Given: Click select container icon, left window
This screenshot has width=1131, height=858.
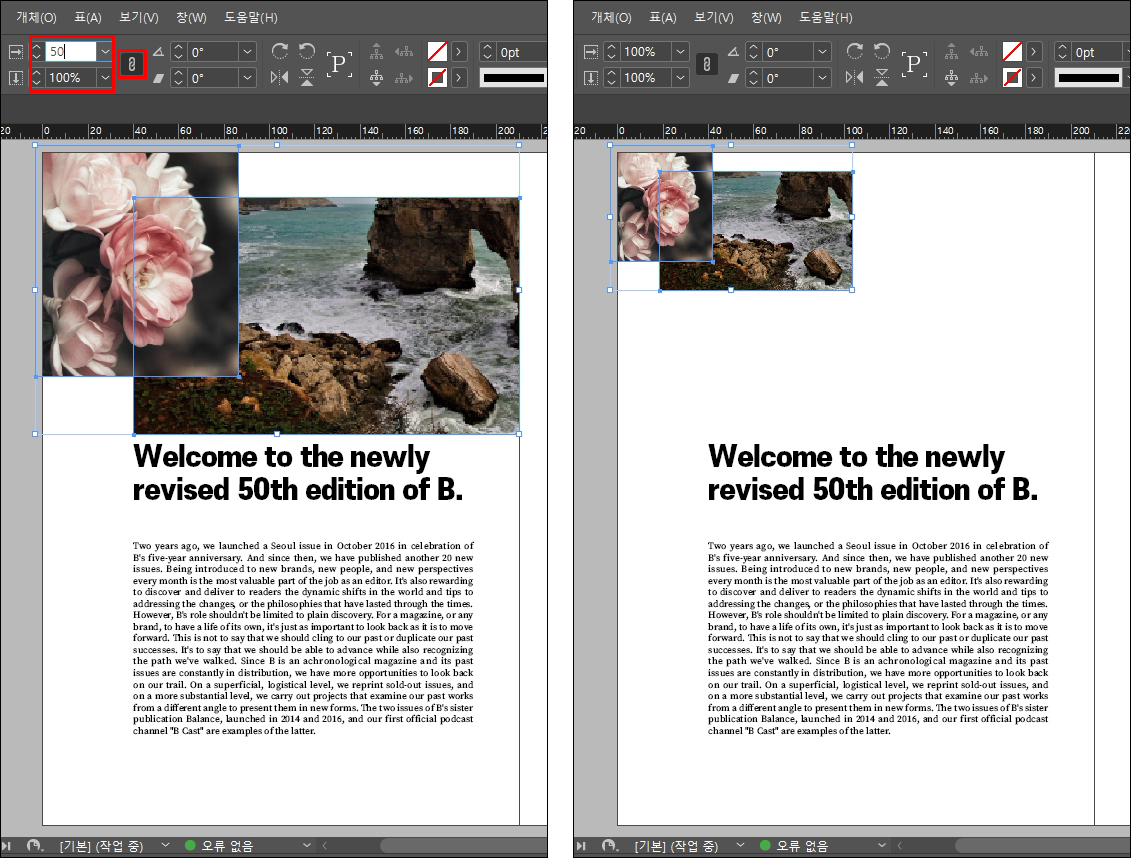Looking at the screenshot, I should (x=377, y=51).
